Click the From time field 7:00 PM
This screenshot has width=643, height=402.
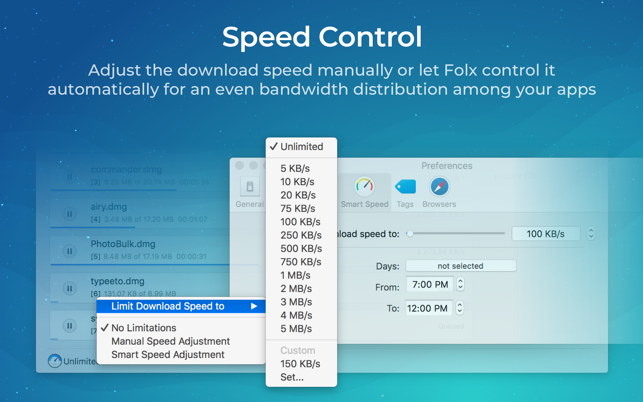click(430, 284)
